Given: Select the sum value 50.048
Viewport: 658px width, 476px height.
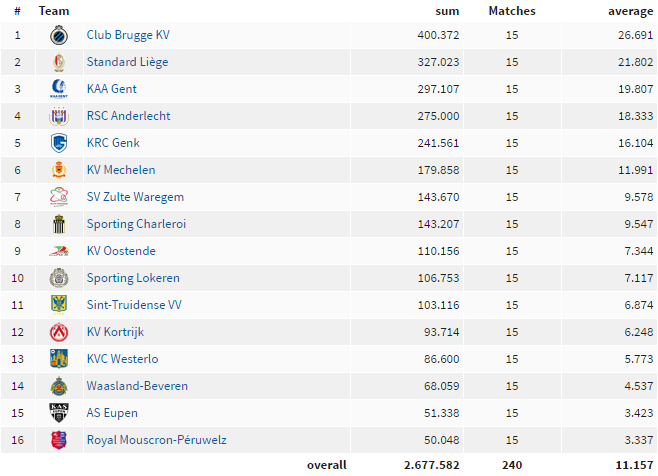Looking at the screenshot, I should pyautogui.click(x=441, y=440).
